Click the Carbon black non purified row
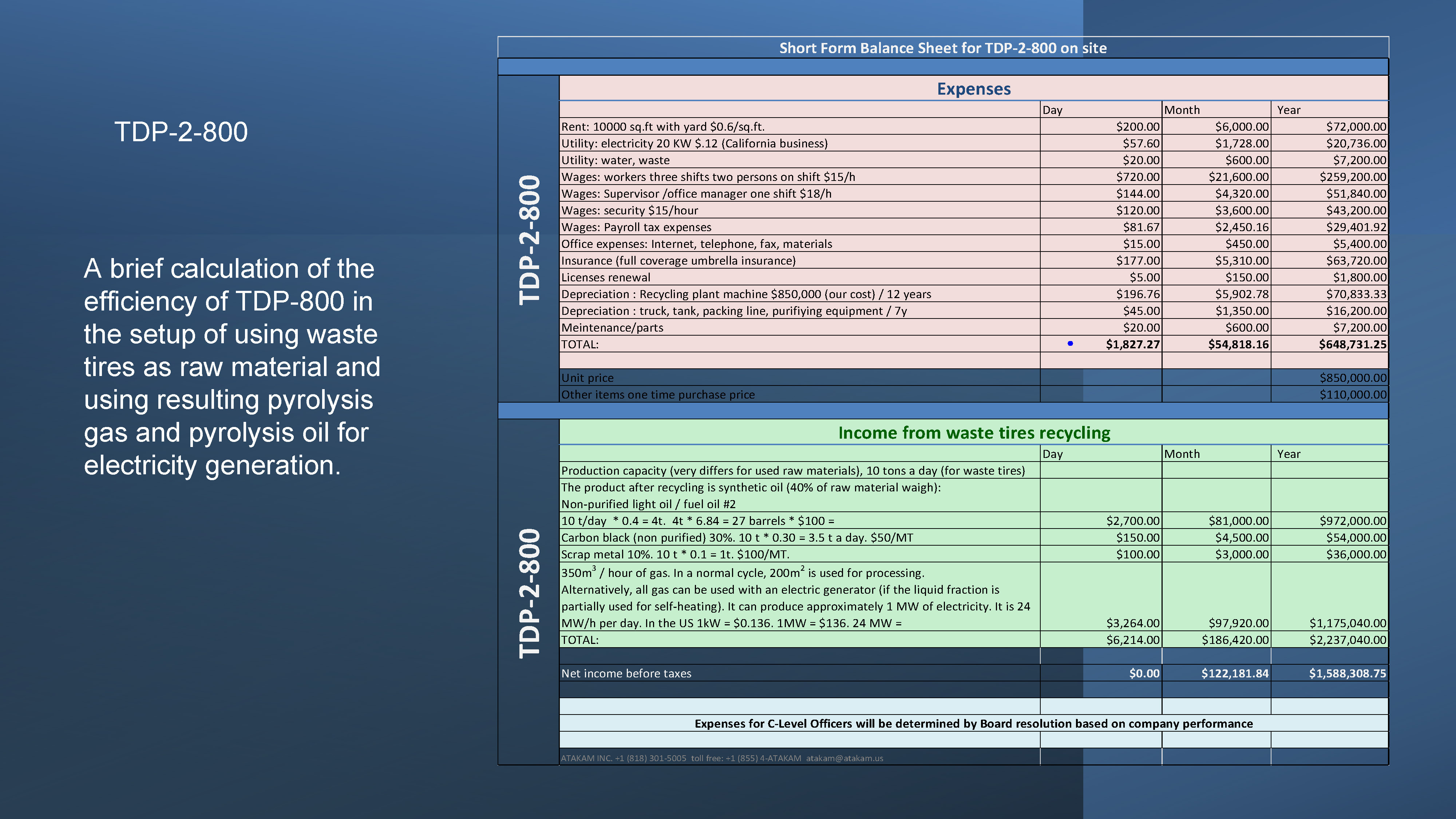Image resolution: width=1456 pixels, height=819 pixels. click(736, 538)
